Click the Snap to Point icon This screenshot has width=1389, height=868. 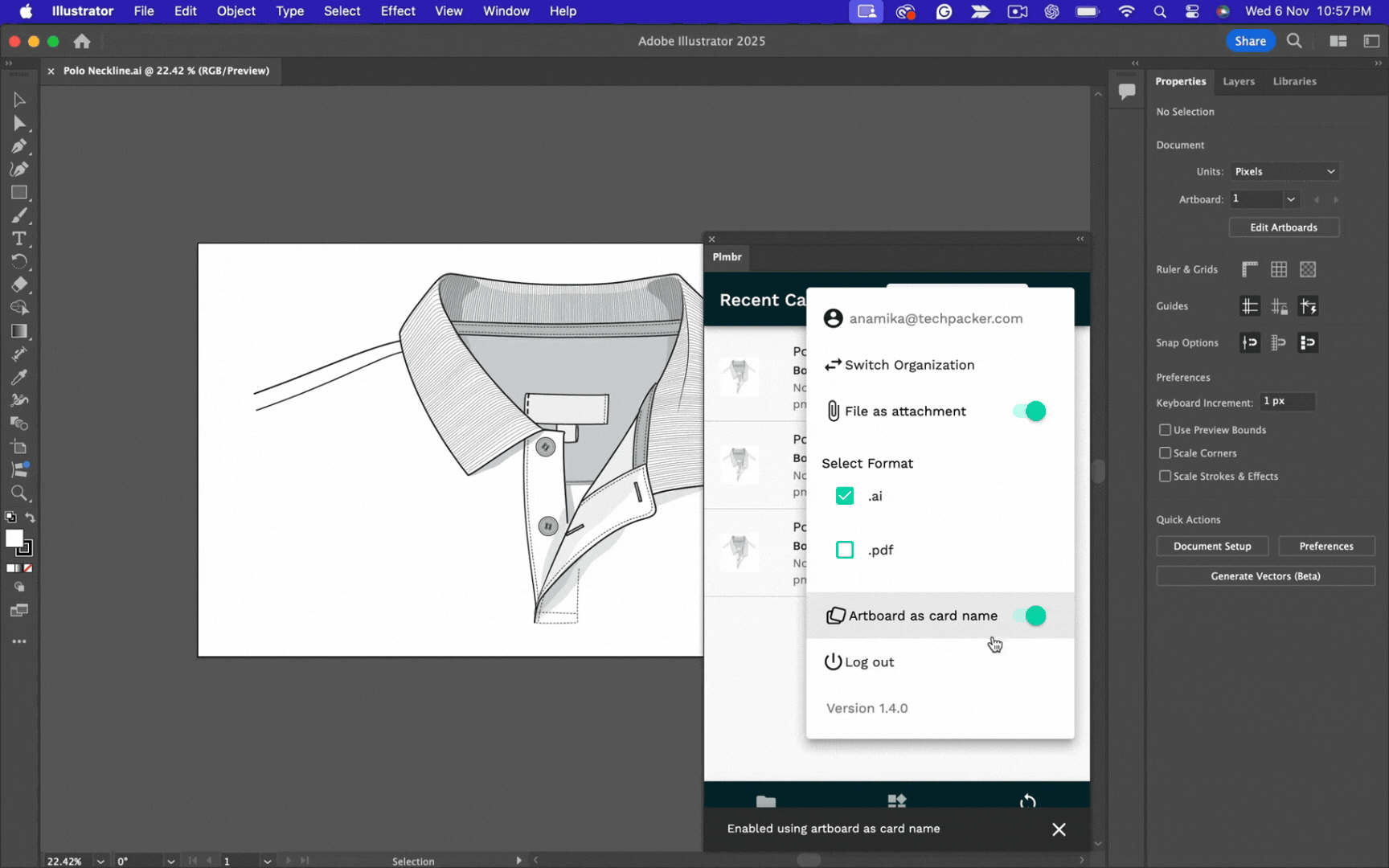coord(1250,342)
